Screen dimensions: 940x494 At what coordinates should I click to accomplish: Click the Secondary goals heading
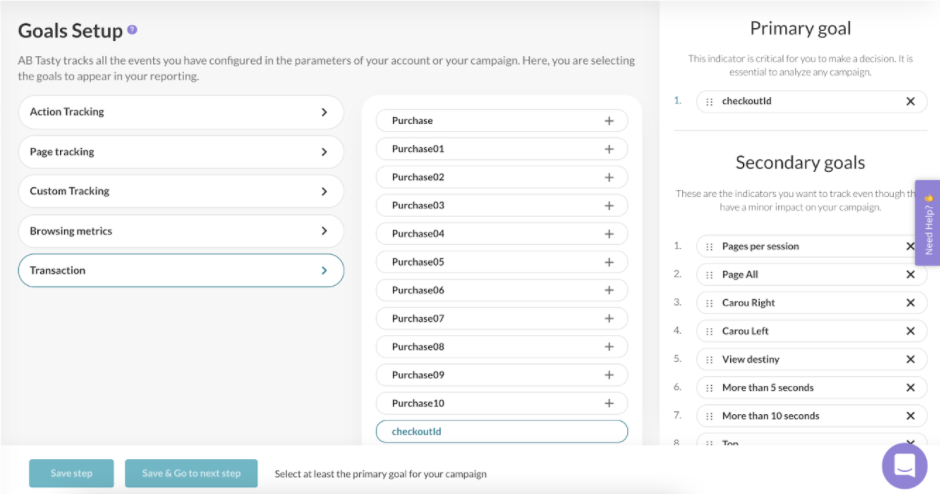pos(800,162)
